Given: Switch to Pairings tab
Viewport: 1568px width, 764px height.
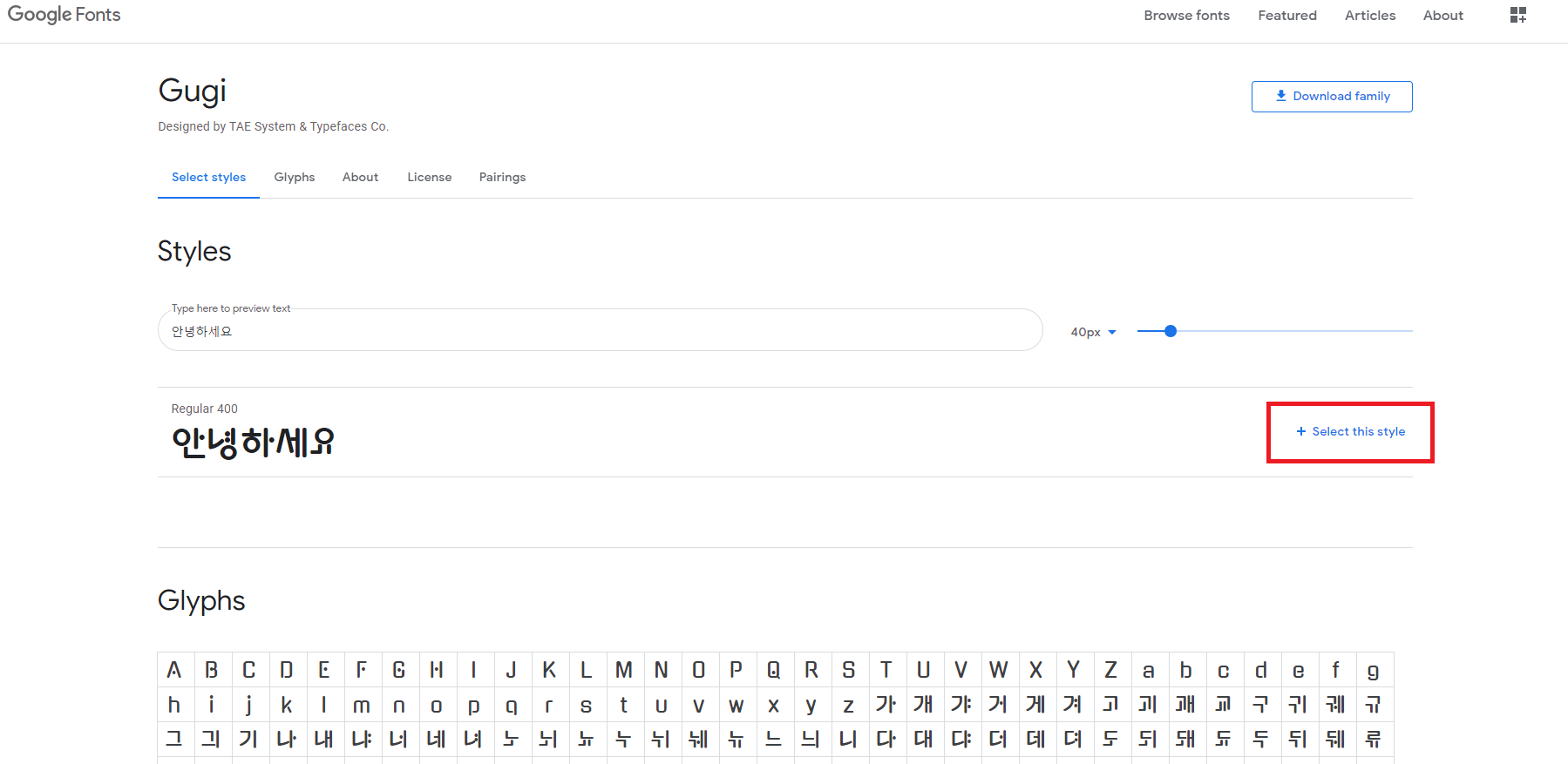Looking at the screenshot, I should point(502,177).
